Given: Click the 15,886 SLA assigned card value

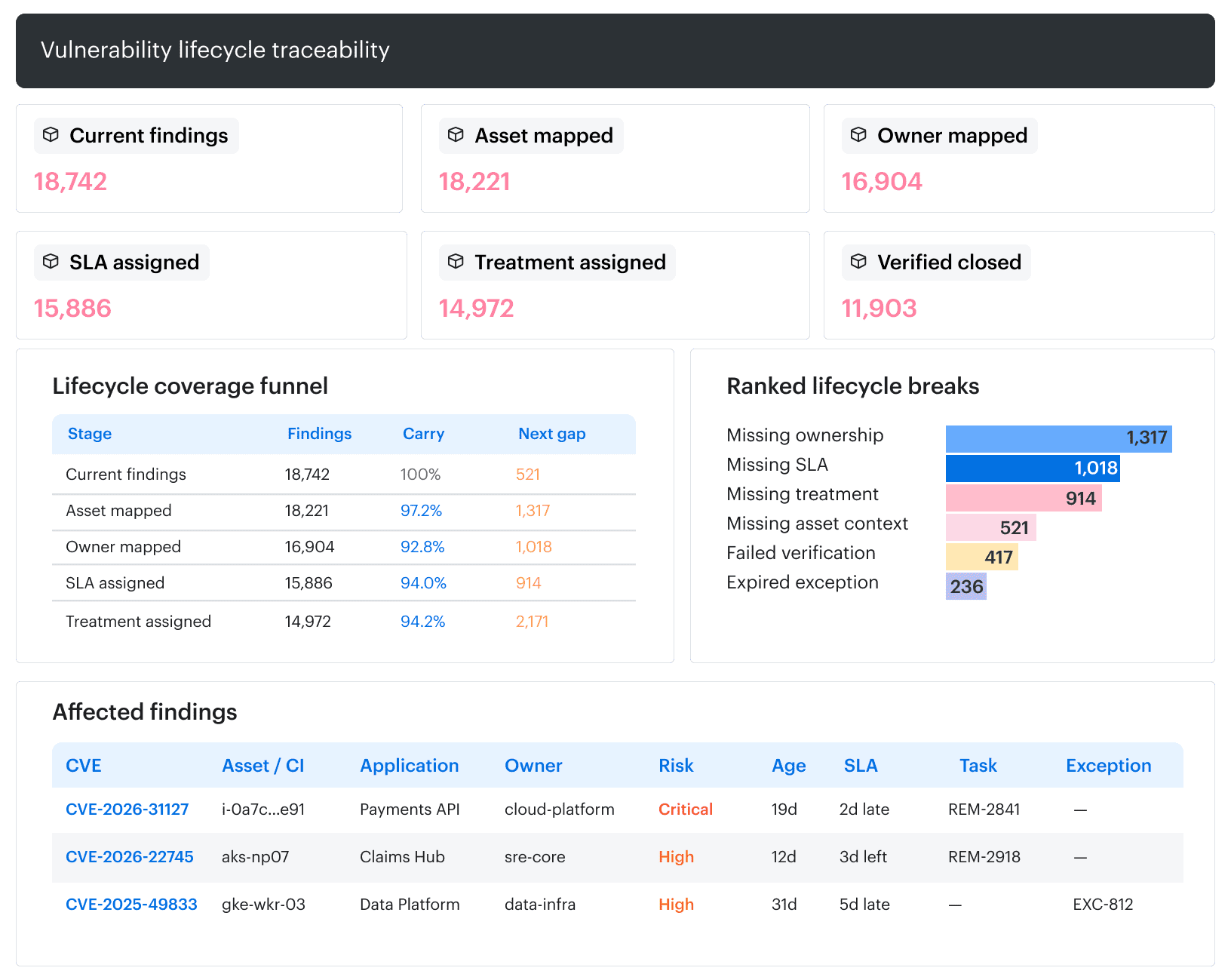Looking at the screenshot, I should 72,309.
